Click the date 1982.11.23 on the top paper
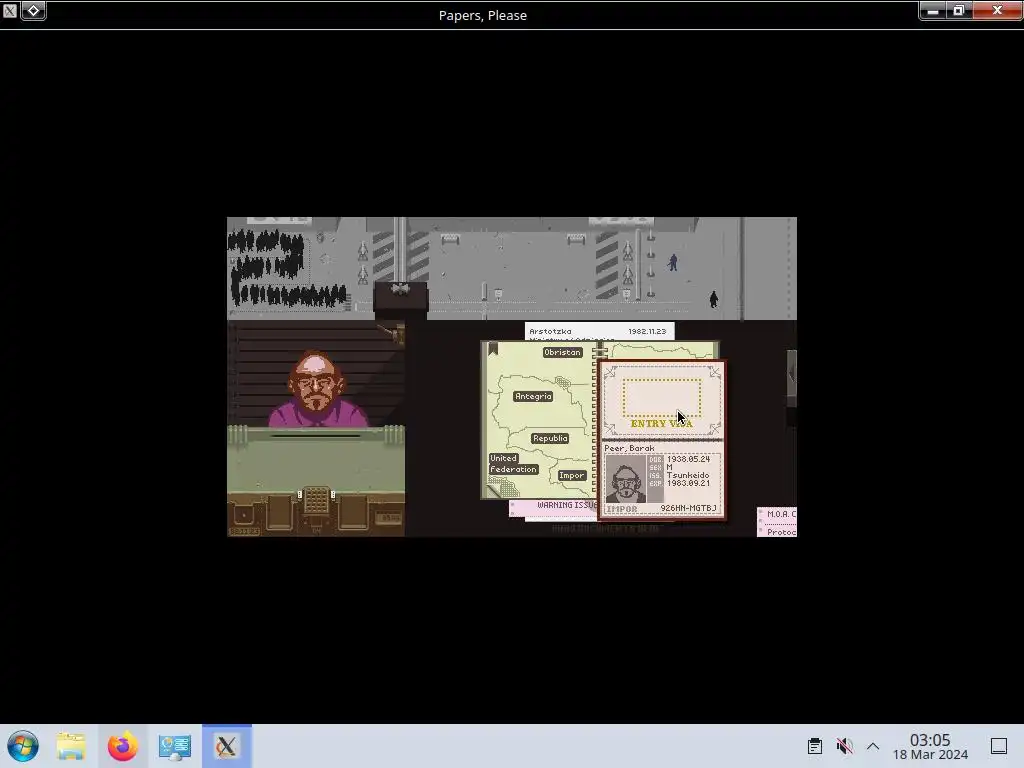 pos(647,331)
